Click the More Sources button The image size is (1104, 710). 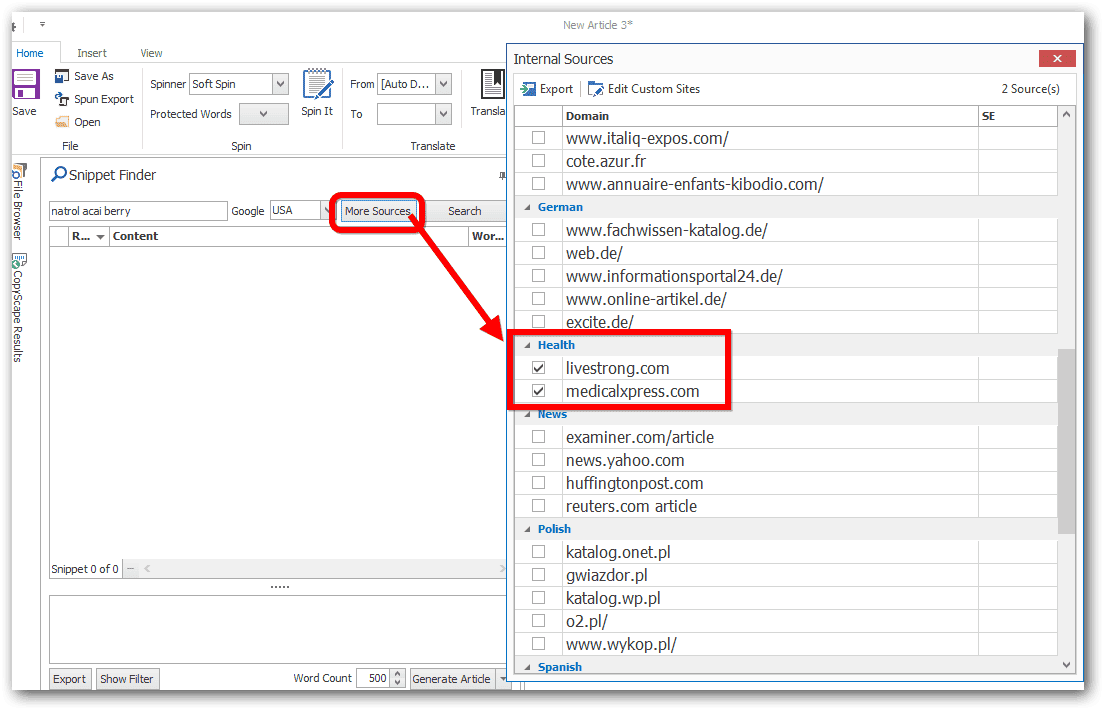pos(377,211)
